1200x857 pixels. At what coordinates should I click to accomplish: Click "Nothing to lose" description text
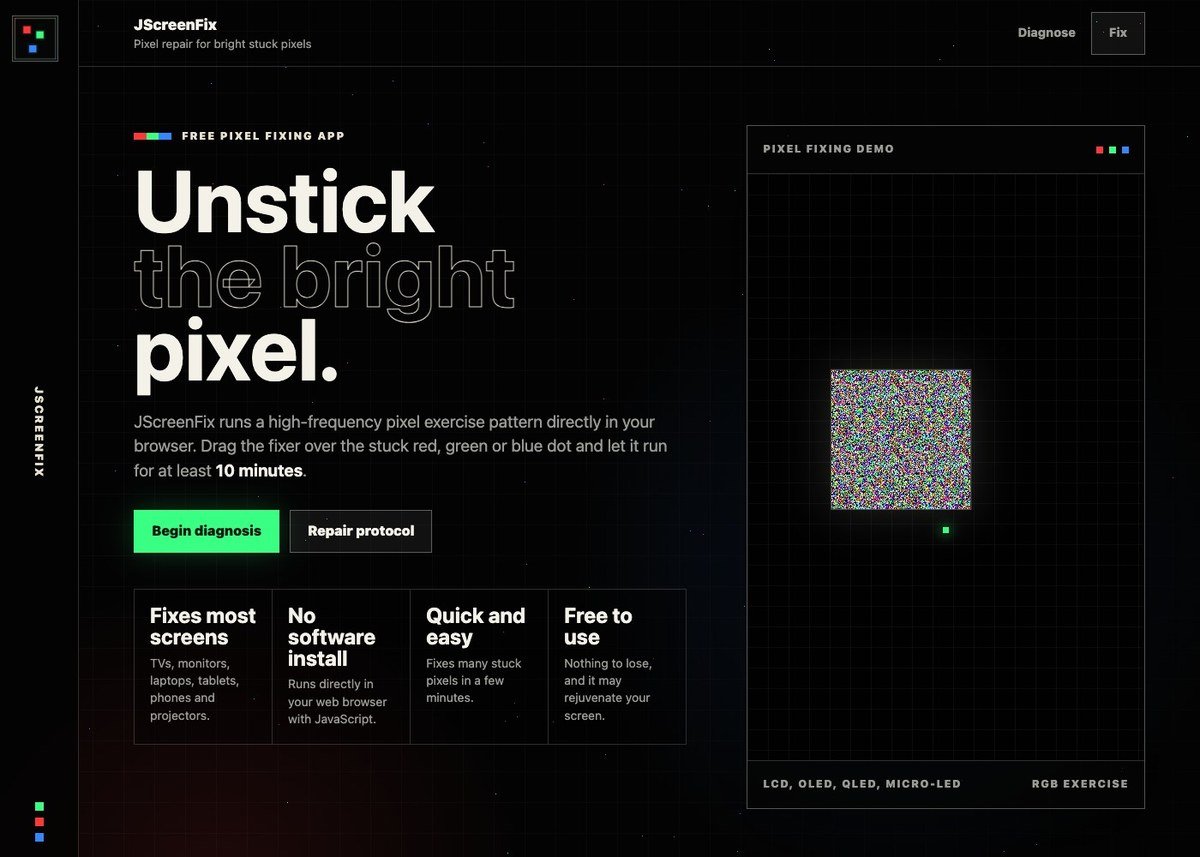609,690
